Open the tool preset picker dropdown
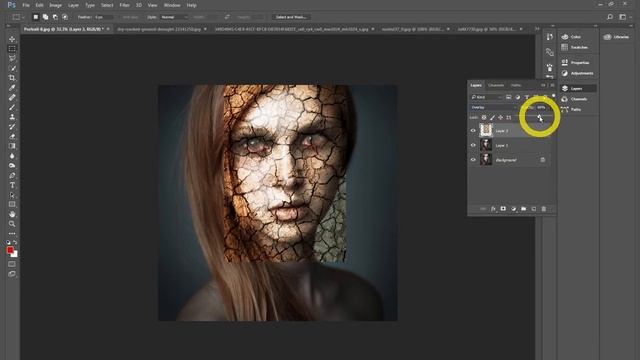640x360 pixels. pos(18,17)
